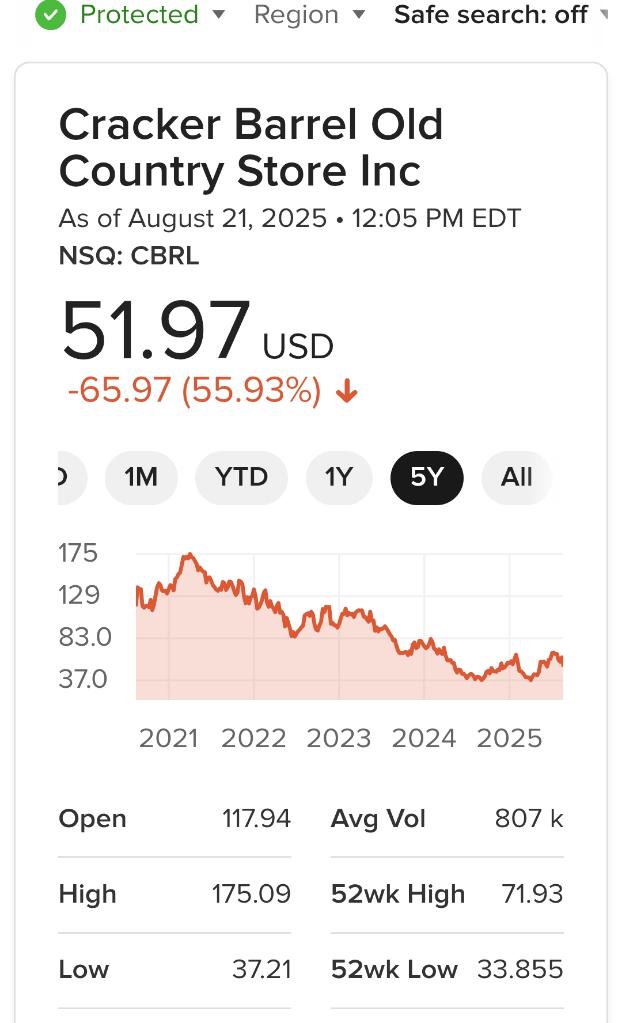Select the 1M time range
622x1023 pixels.
[141, 478]
